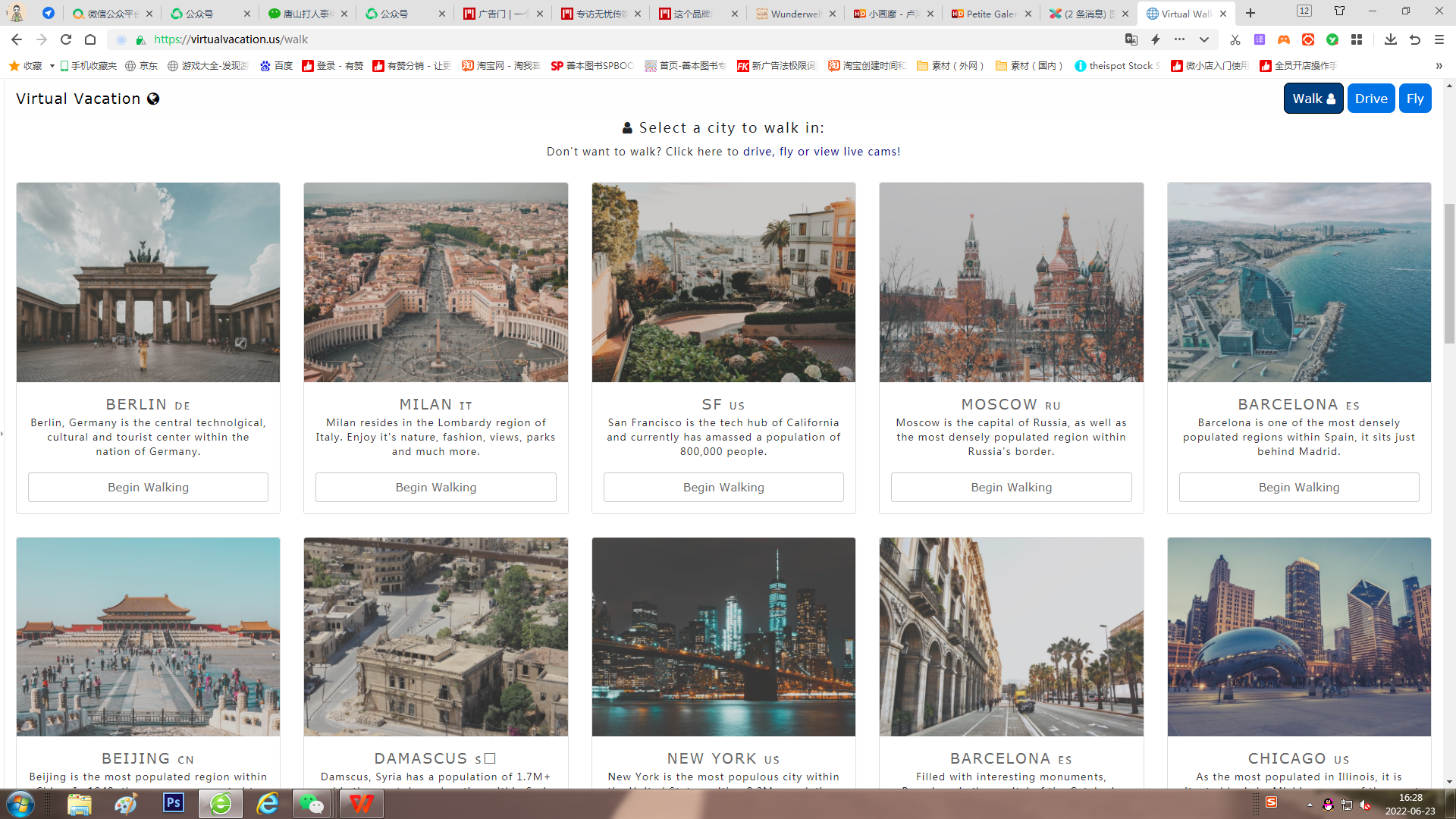The image size is (1456, 819).
Task: Switch to the Petite Galerie tab
Action: point(990,14)
